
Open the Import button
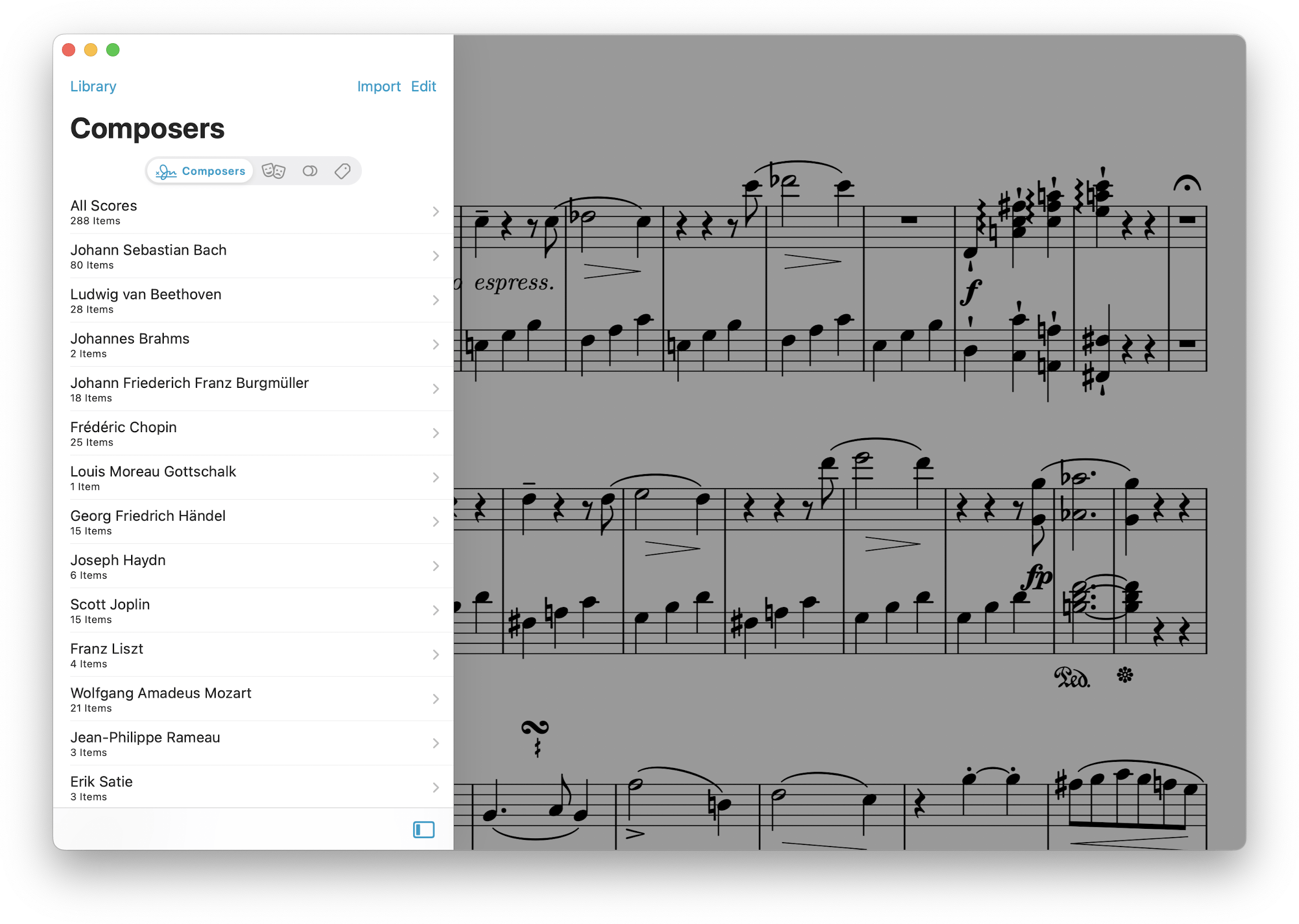pos(379,86)
